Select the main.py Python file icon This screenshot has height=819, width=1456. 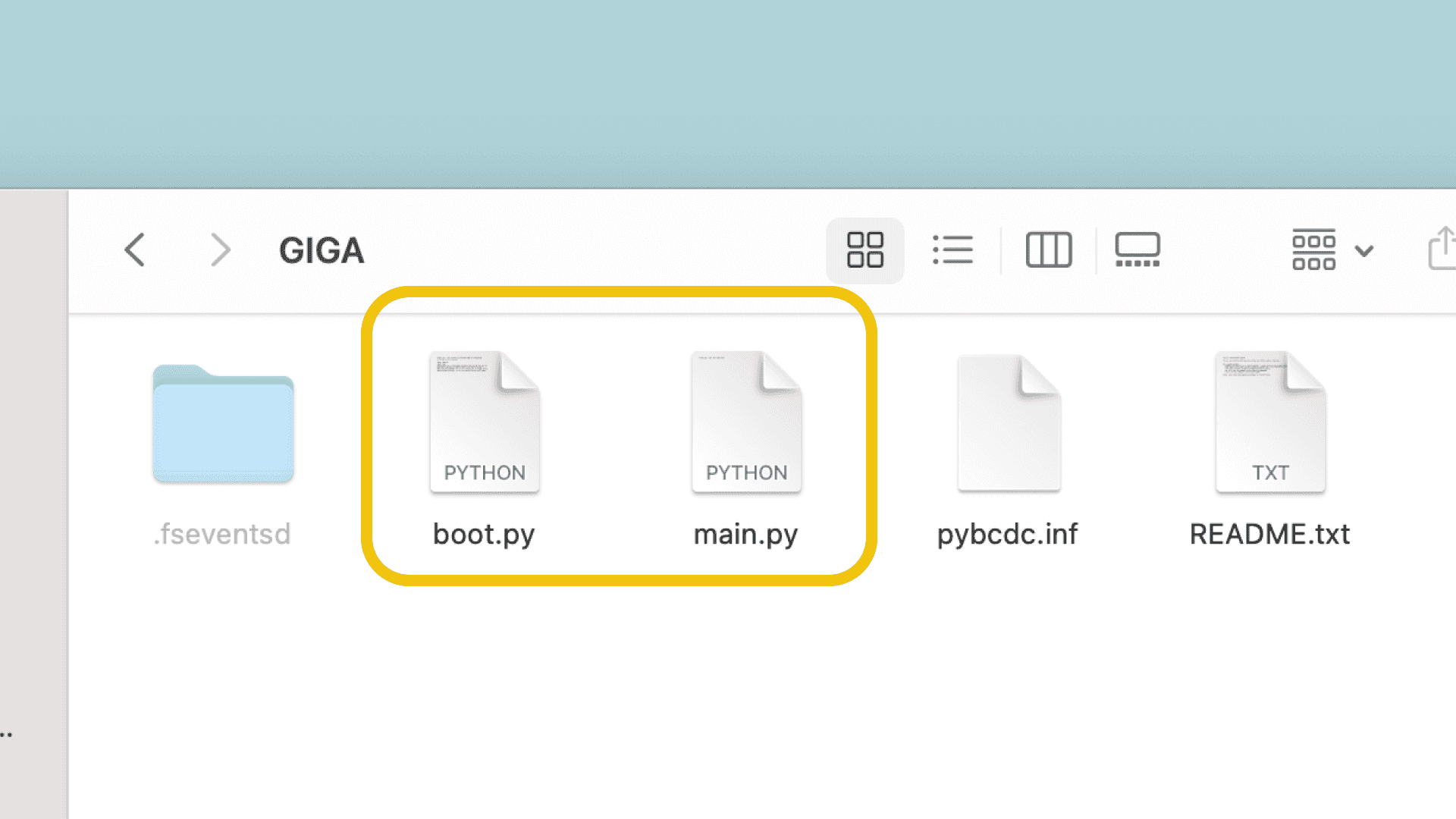[x=746, y=422]
